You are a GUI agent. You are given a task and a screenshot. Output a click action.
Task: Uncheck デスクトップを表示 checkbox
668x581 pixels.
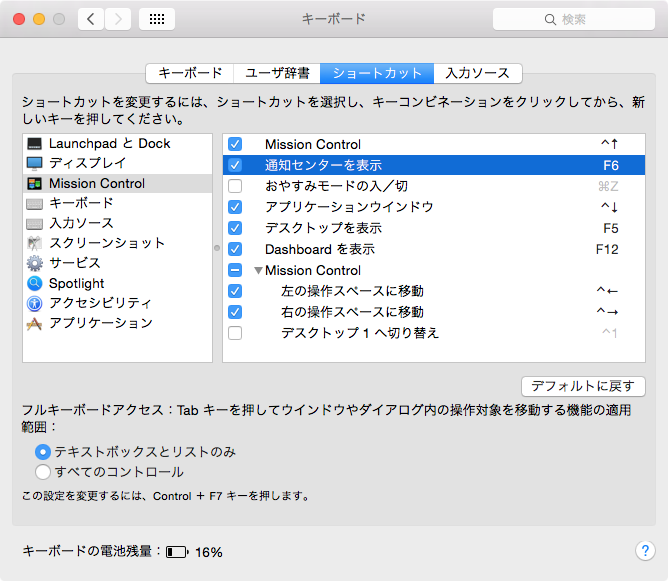pos(235,228)
